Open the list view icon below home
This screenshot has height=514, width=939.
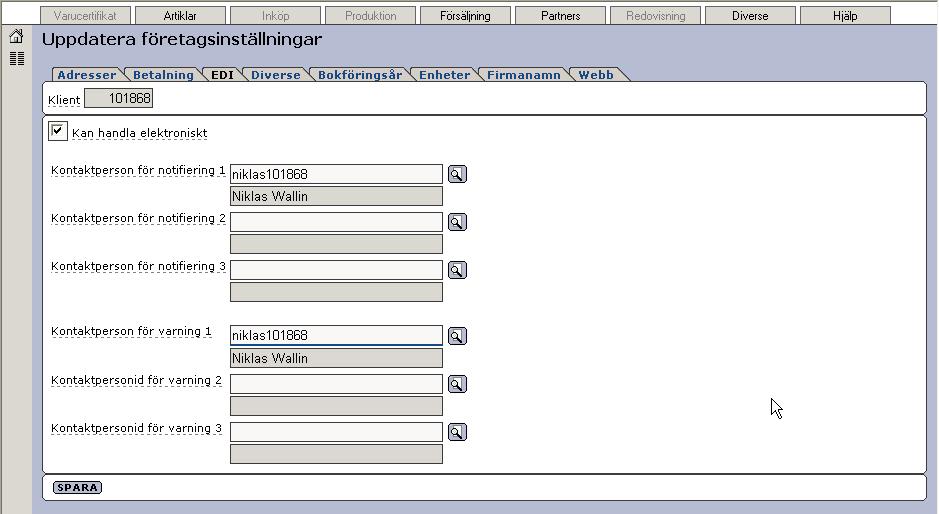(17, 59)
